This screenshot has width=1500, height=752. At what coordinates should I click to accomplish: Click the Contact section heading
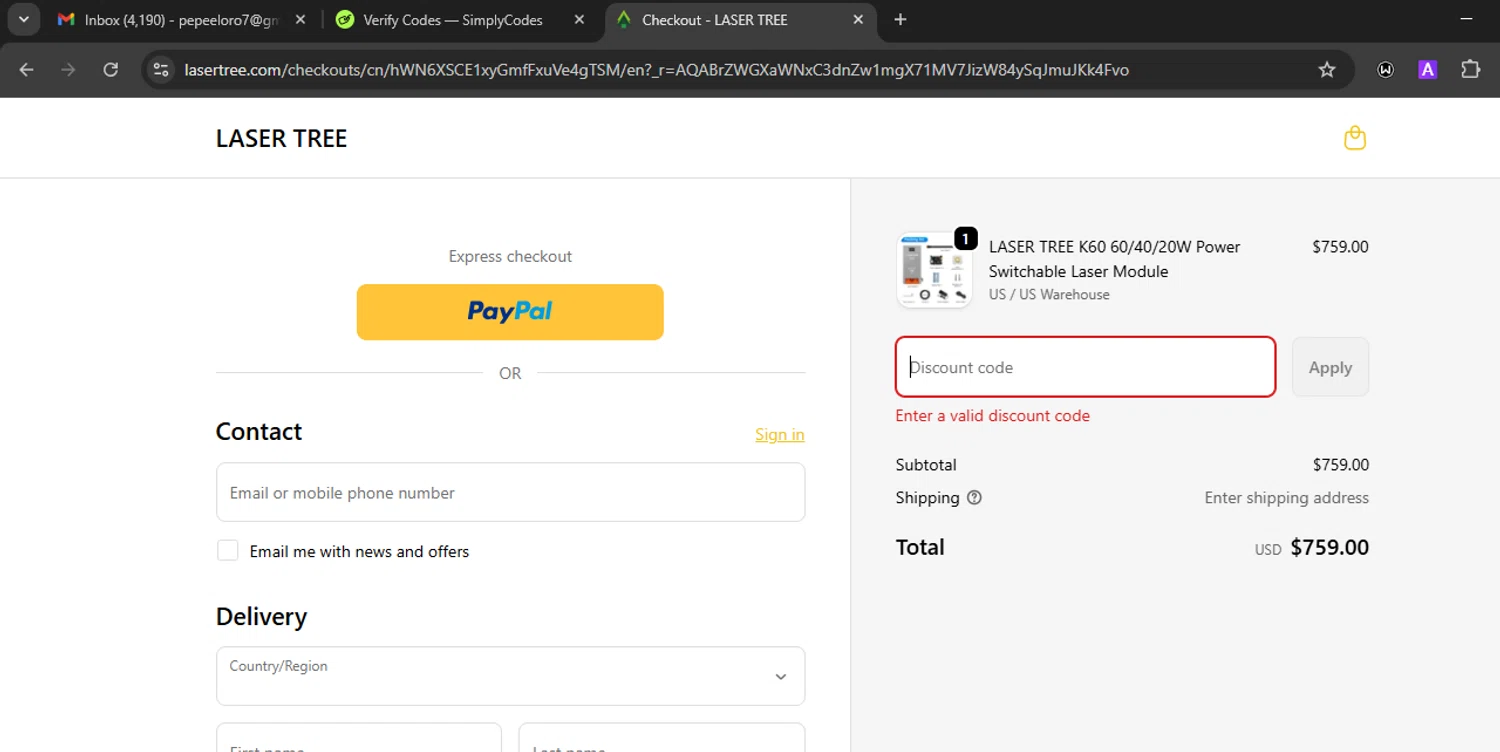259,432
